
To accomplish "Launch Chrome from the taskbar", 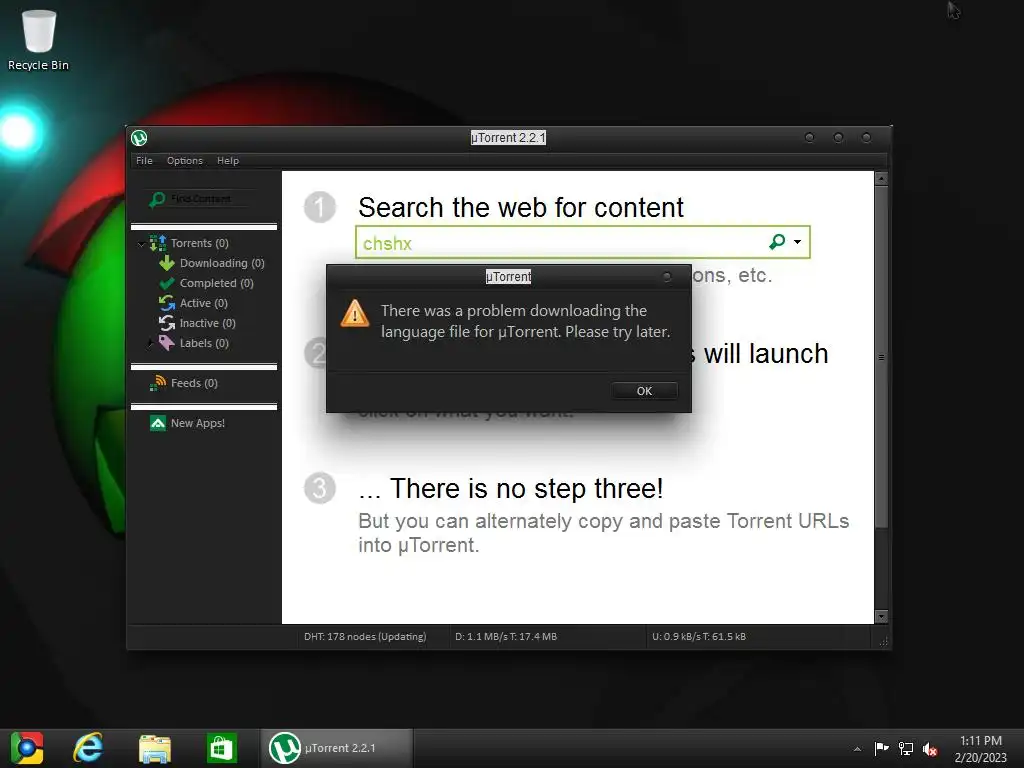I will 27,748.
